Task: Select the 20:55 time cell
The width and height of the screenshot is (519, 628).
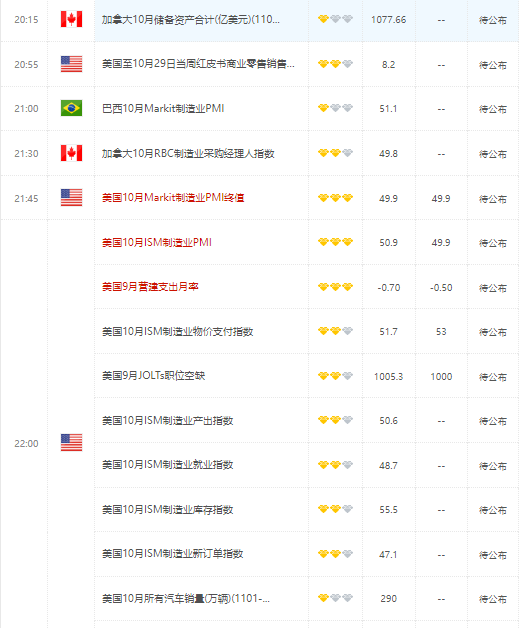Action: pos(26,64)
